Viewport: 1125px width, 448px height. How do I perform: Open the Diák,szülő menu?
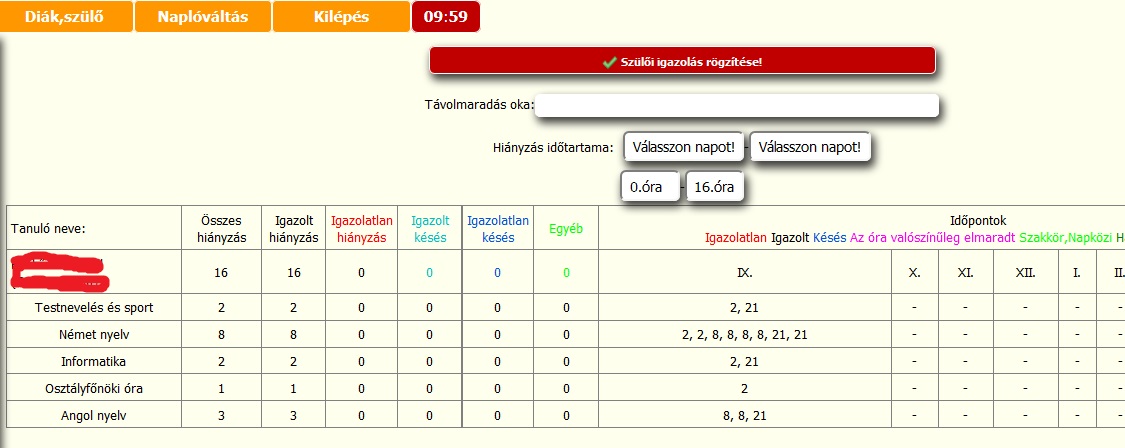click(66, 17)
